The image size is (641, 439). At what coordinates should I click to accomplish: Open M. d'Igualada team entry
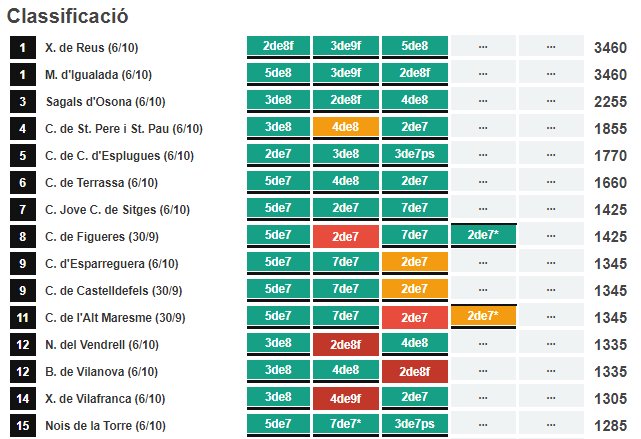coord(99,74)
